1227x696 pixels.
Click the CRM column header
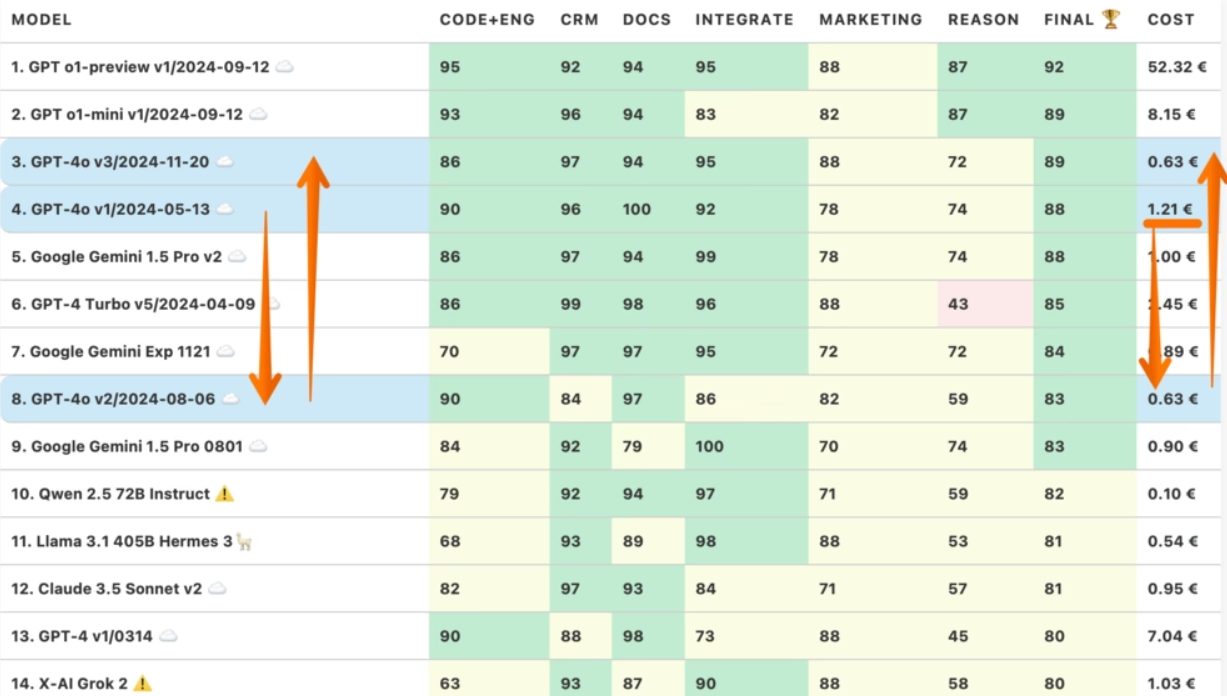pos(579,20)
